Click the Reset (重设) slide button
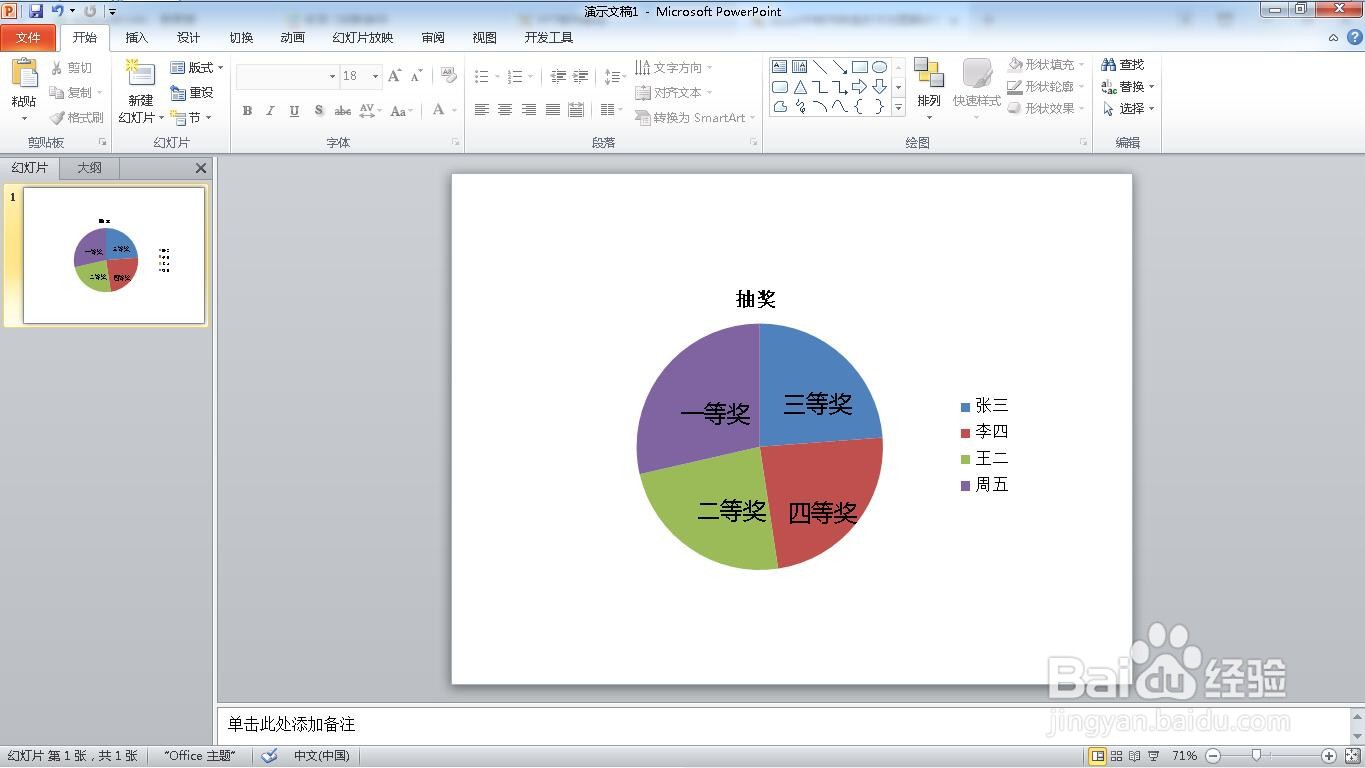The image size is (1365, 768). pos(192,92)
